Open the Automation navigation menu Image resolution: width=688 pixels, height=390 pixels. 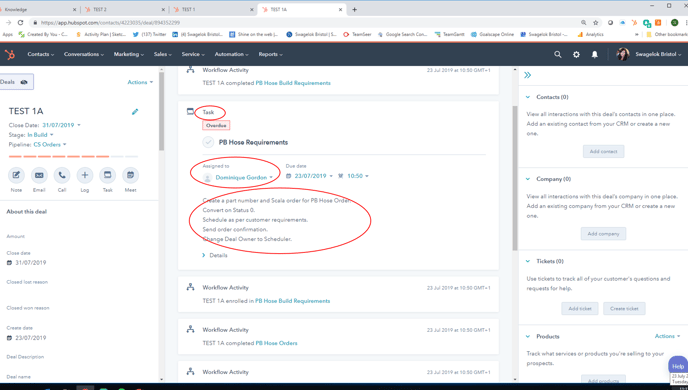[231, 54]
